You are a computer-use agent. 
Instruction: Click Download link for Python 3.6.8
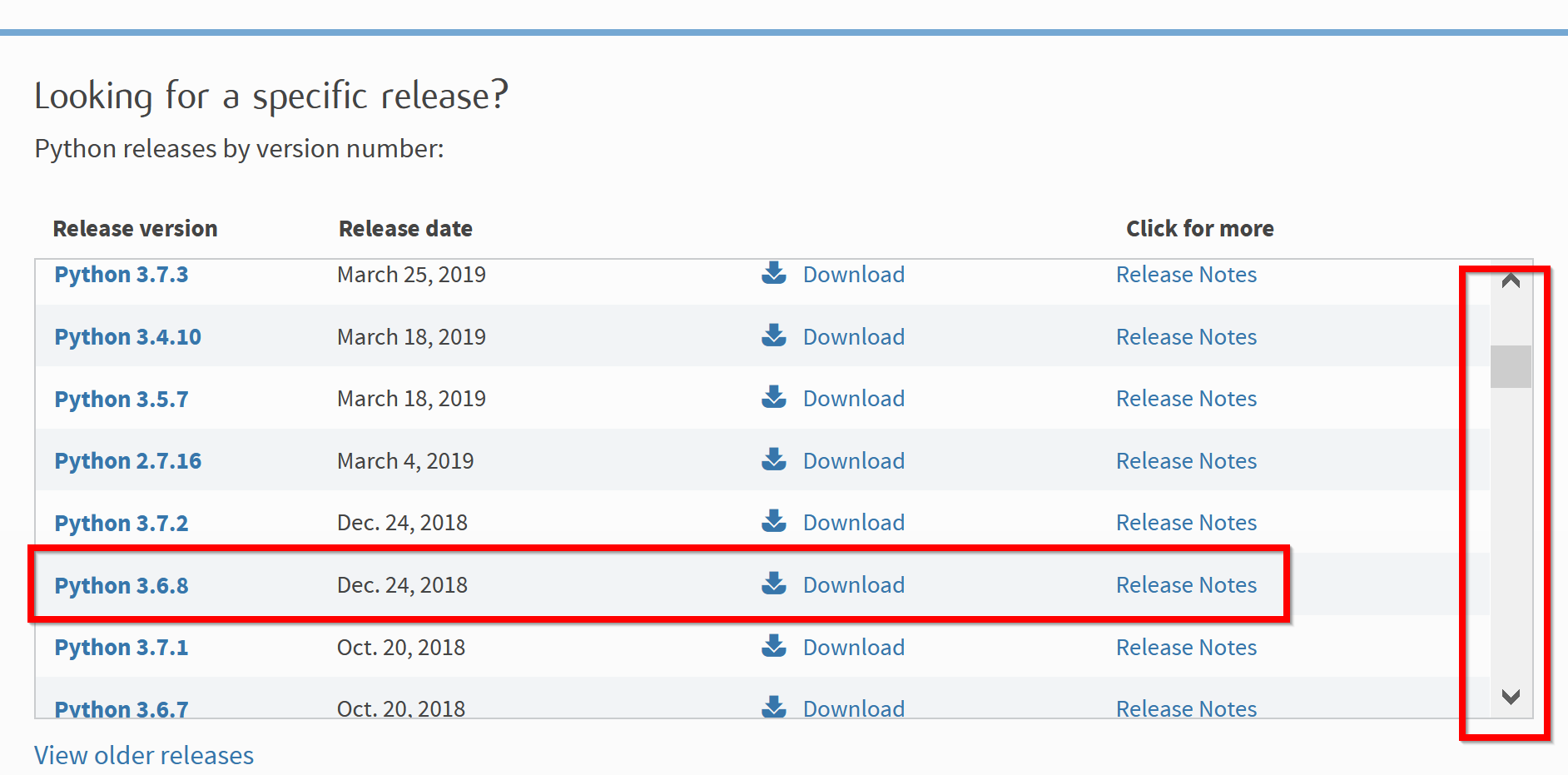[x=854, y=585]
